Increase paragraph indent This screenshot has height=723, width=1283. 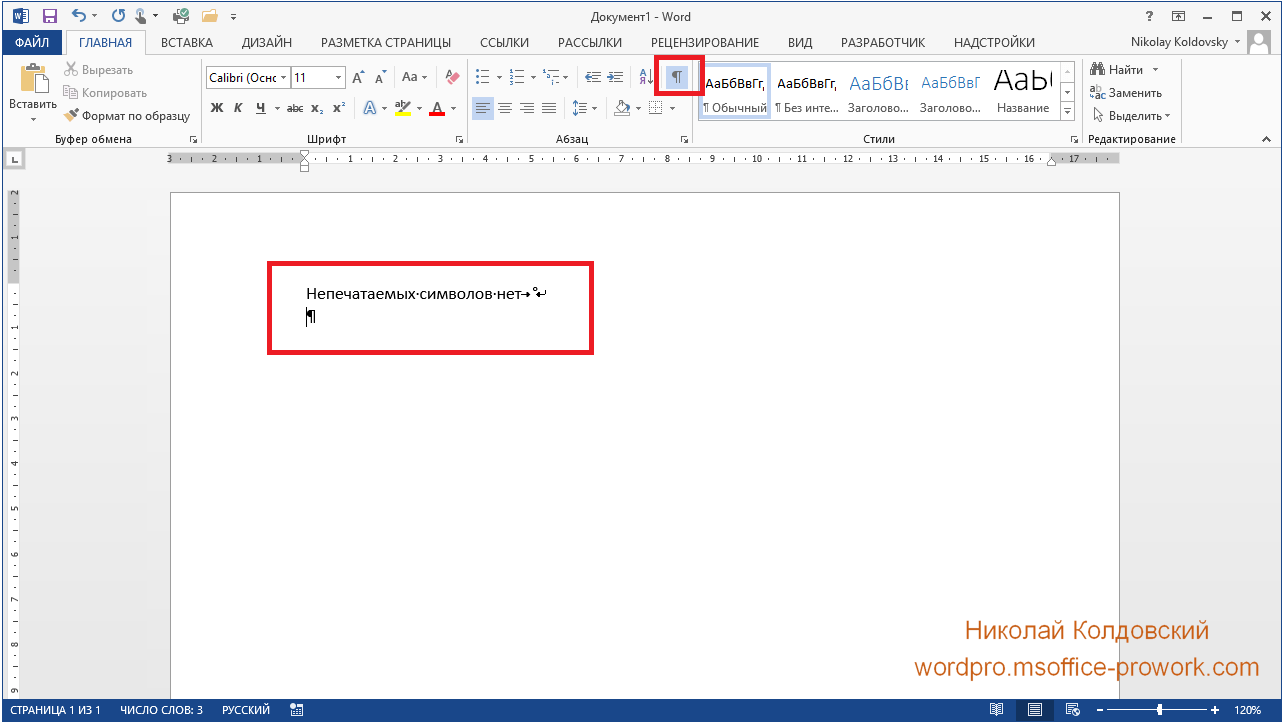pos(615,77)
